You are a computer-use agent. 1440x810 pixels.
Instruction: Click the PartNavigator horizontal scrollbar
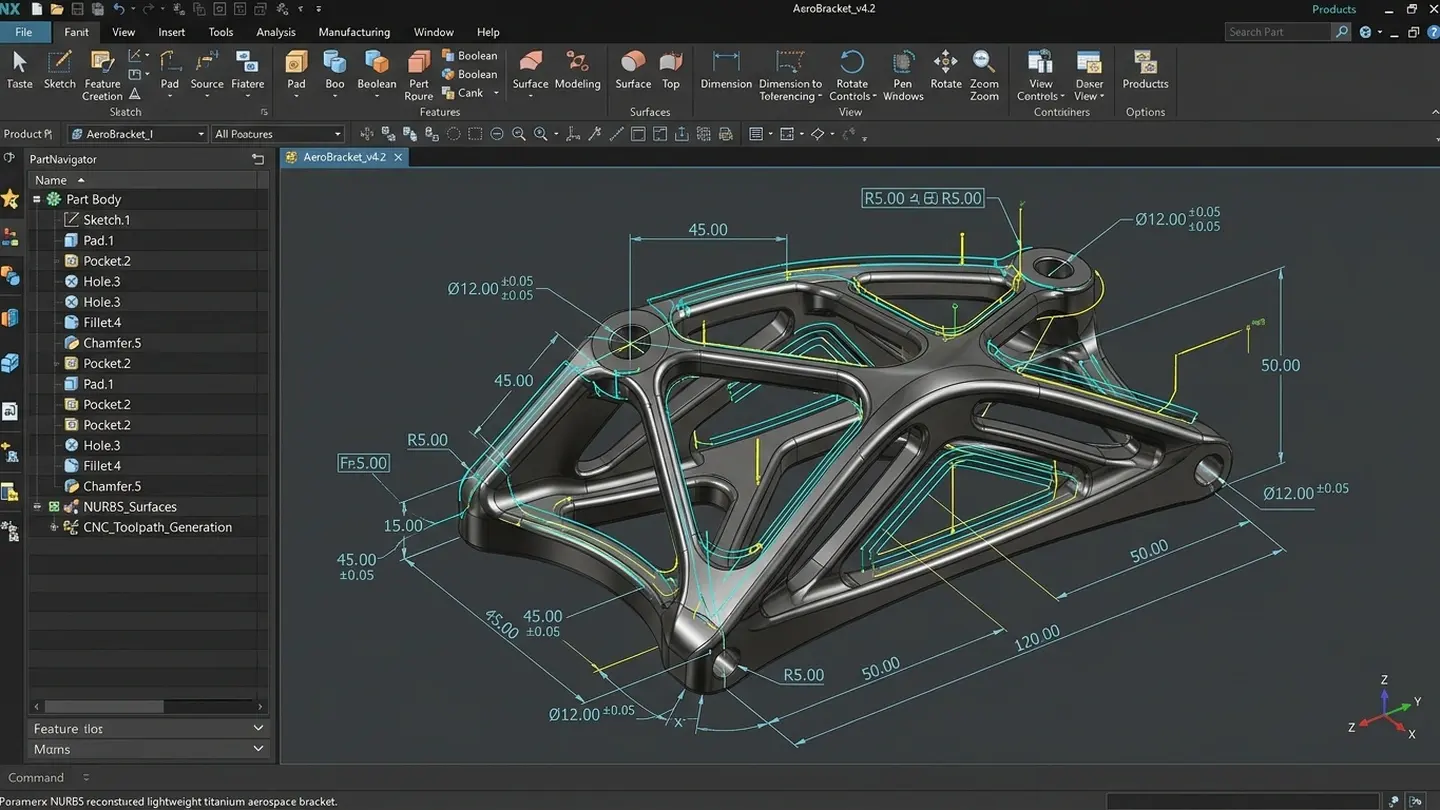pyautogui.click(x=148, y=706)
